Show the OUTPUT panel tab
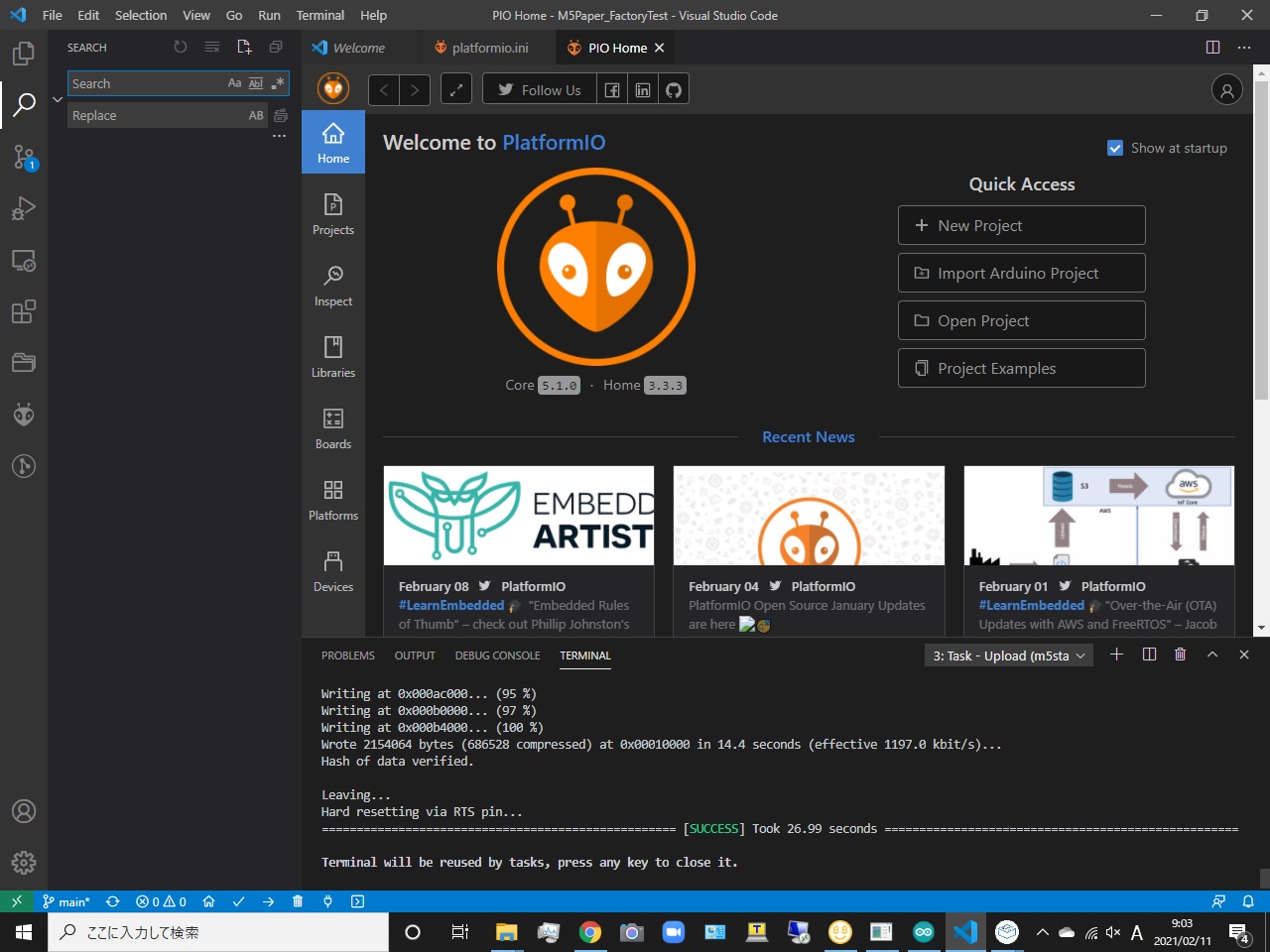The image size is (1270, 952). tap(415, 655)
